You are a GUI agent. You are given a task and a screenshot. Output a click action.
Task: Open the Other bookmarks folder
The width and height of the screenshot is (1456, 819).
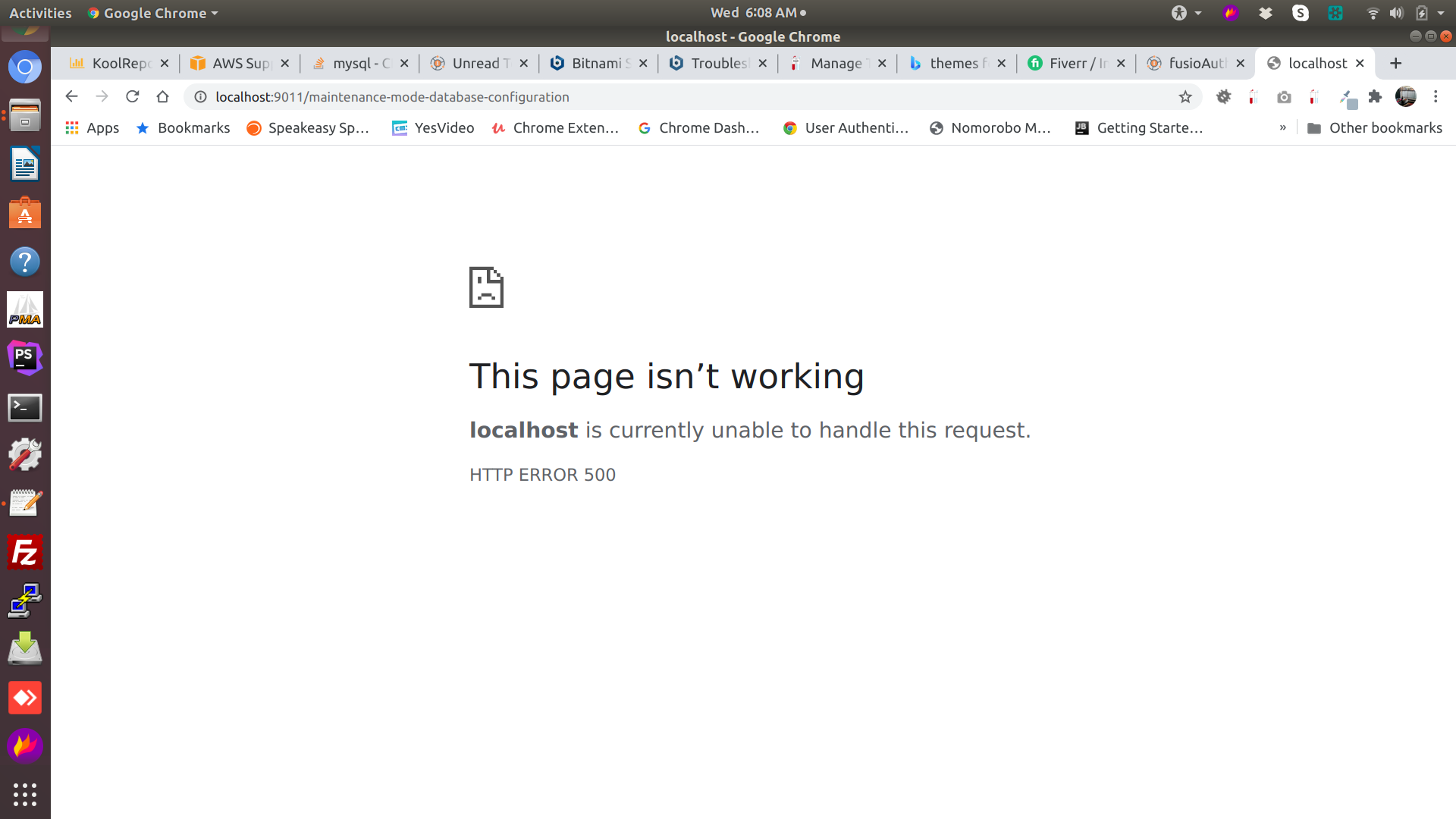(1375, 127)
